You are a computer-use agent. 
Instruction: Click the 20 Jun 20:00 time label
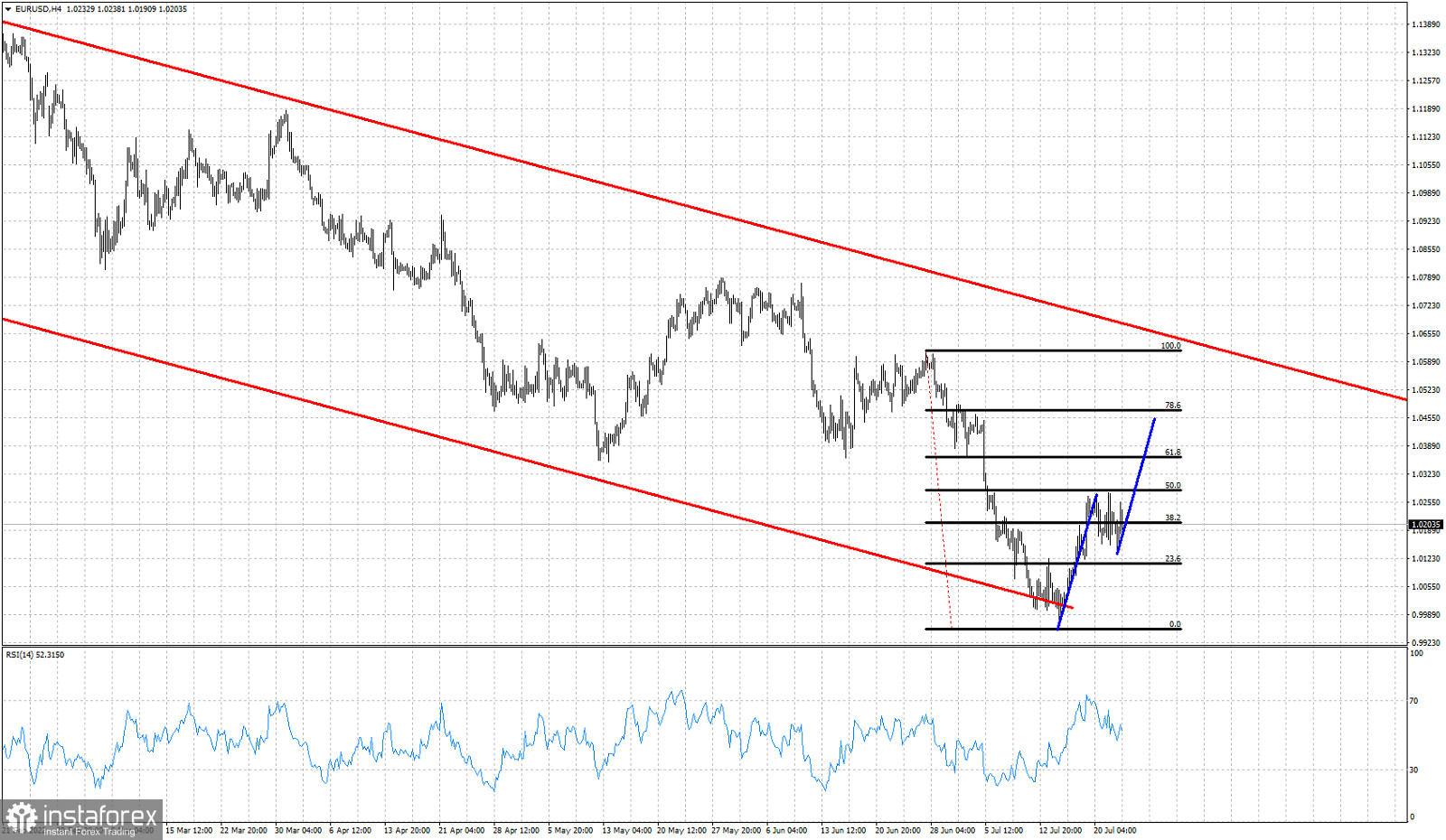point(897,830)
